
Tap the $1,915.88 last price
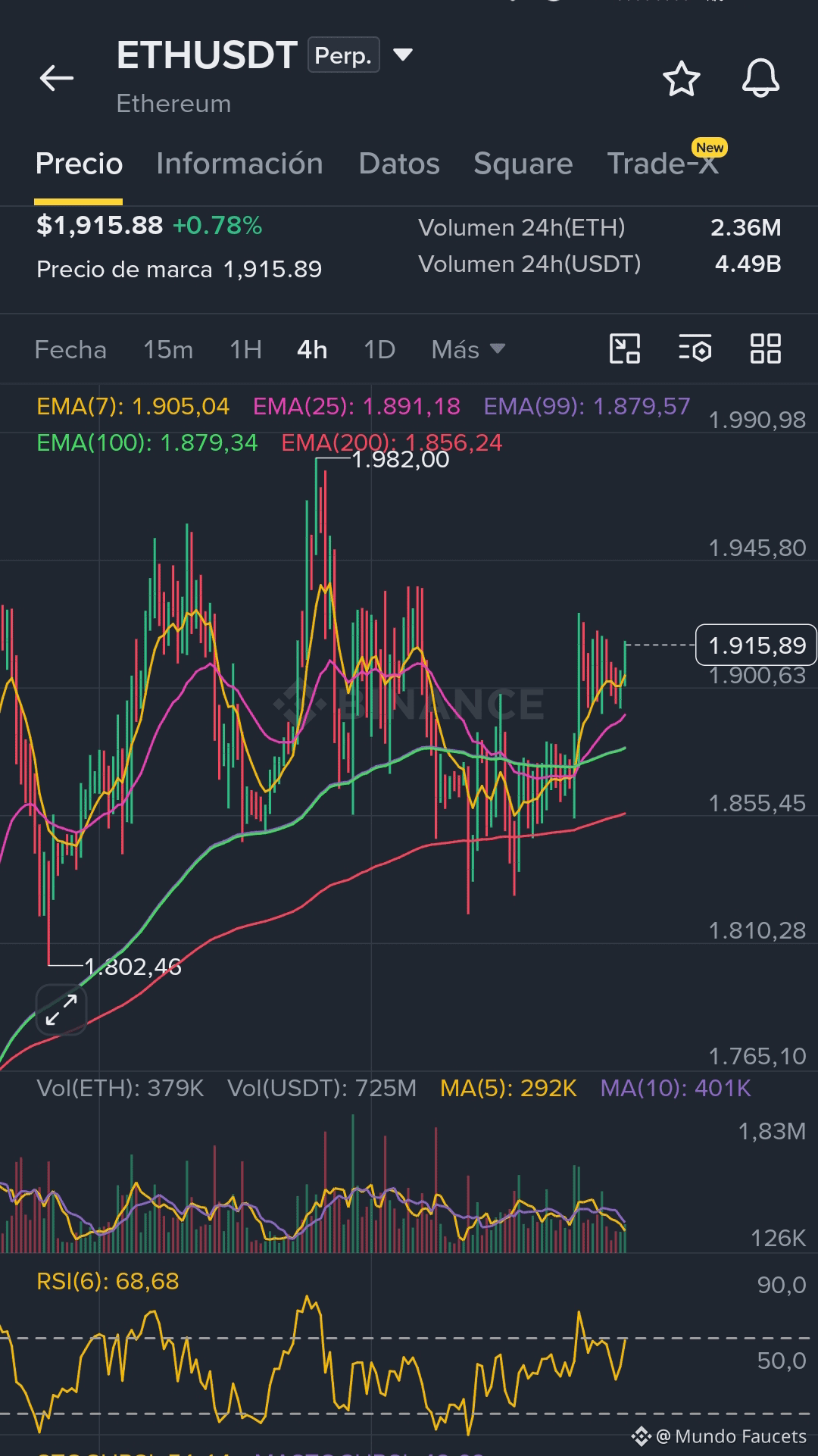(x=99, y=226)
